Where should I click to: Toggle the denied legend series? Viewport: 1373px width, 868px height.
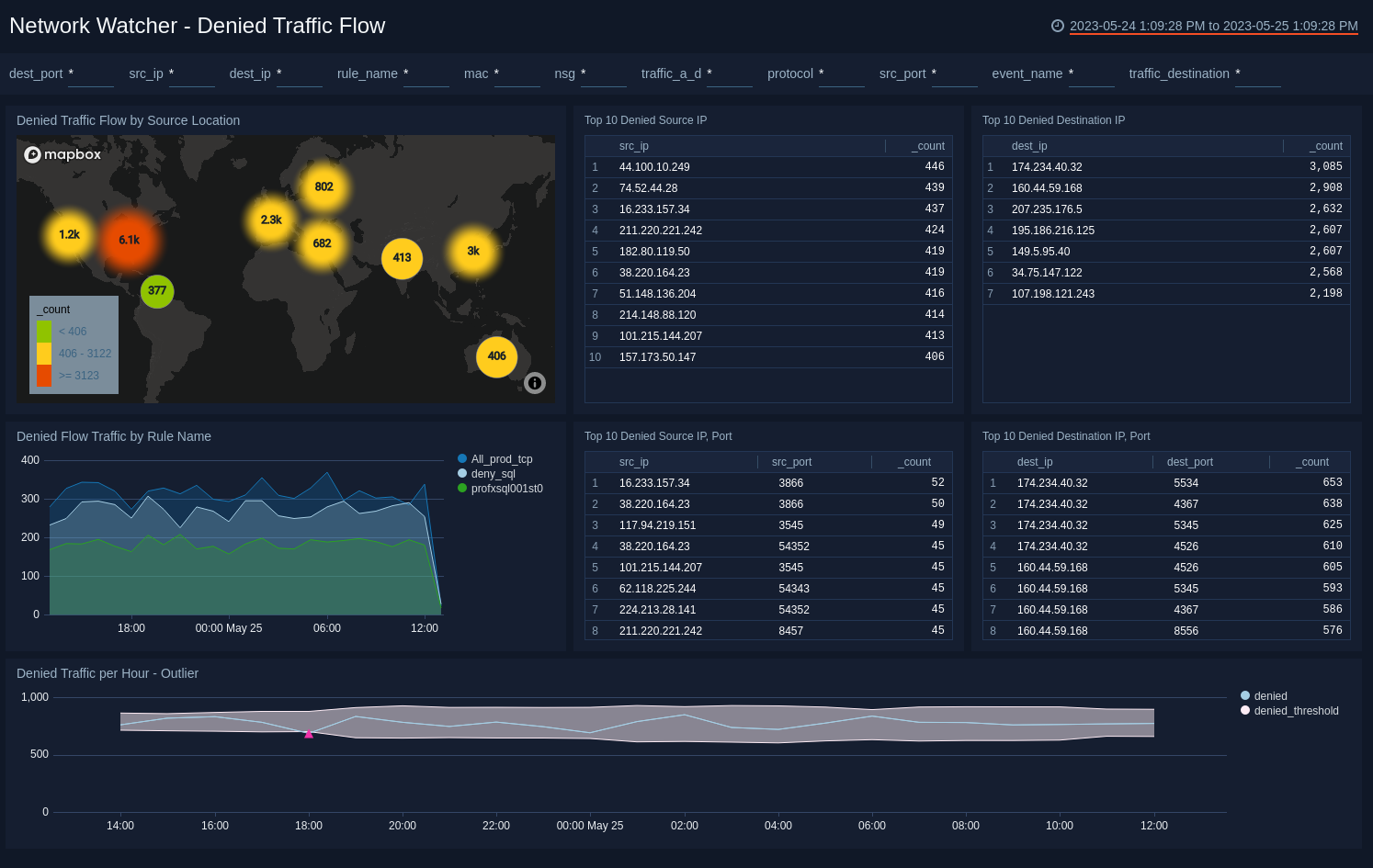coord(1264,696)
